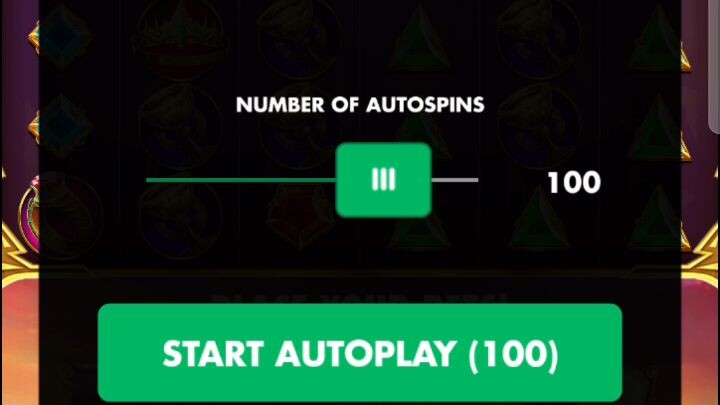This screenshot has height=405, width=720.
Task: Click the green filled portion of autospins slider
Action: coord(241,180)
